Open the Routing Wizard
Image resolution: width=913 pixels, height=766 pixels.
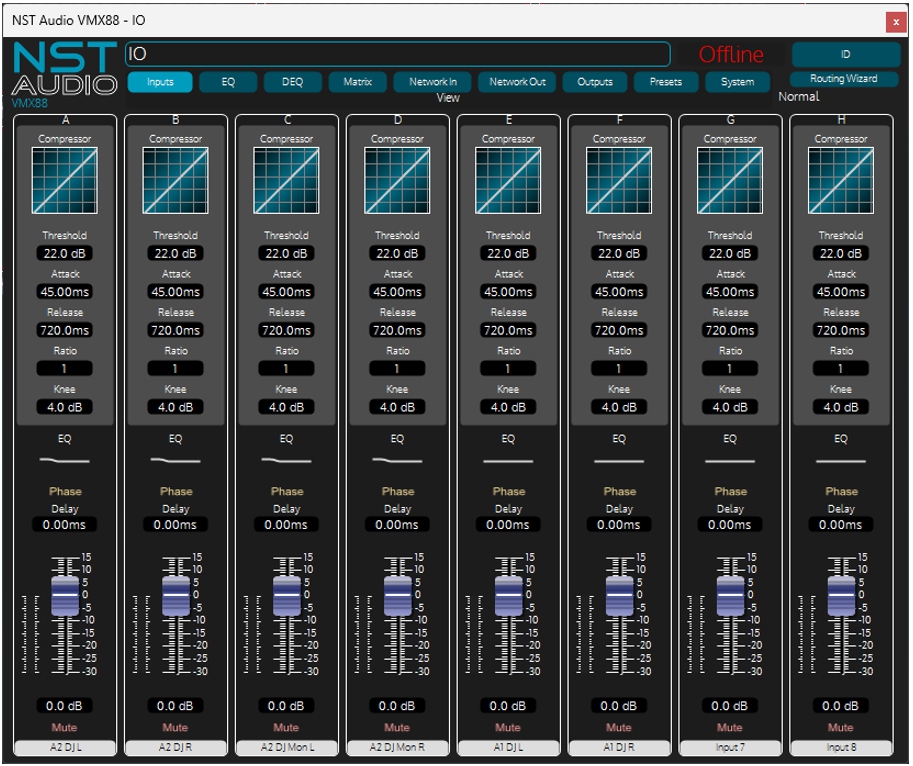click(x=843, y=79)
